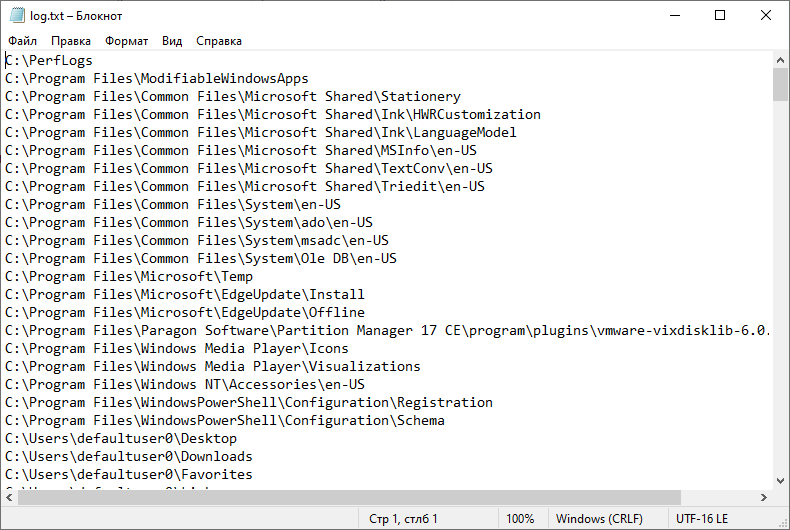The image size is (790, 530).
Task: Close the log.txt Notepad window
Action: coord(766,16)
